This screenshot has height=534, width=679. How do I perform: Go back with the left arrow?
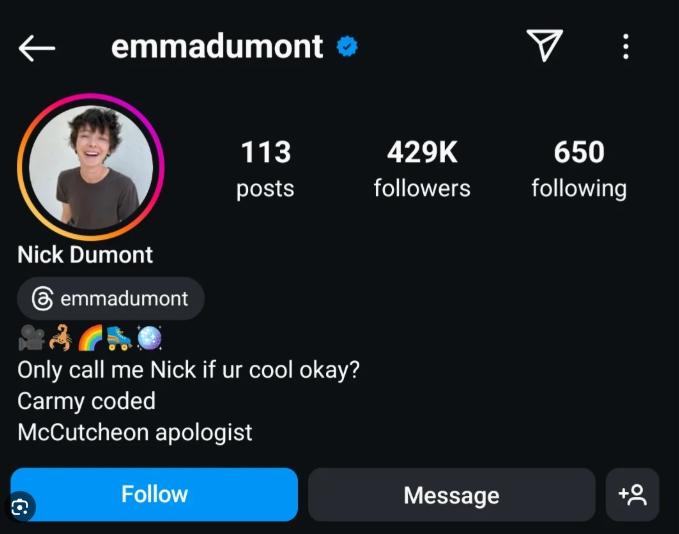click(x=37, y=48)
